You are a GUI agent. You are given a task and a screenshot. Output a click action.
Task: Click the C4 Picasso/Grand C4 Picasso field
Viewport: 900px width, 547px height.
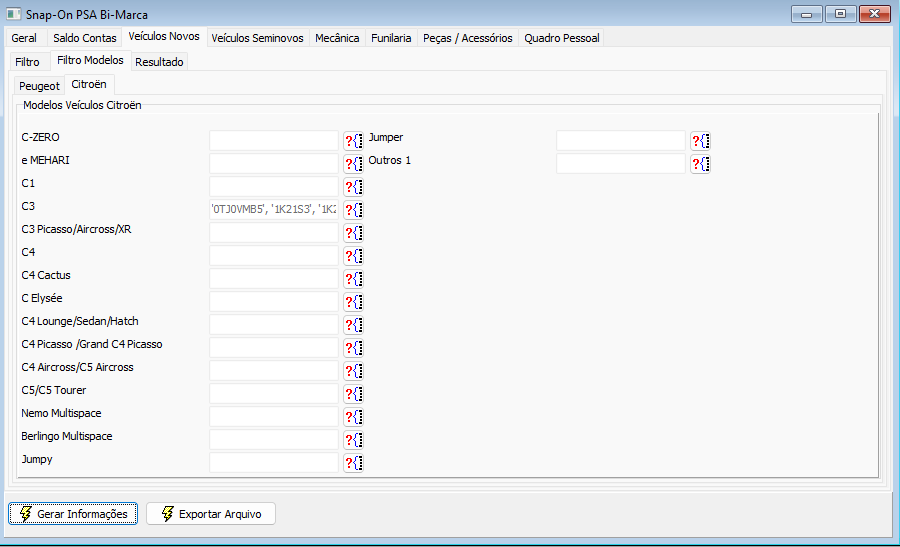274,347
